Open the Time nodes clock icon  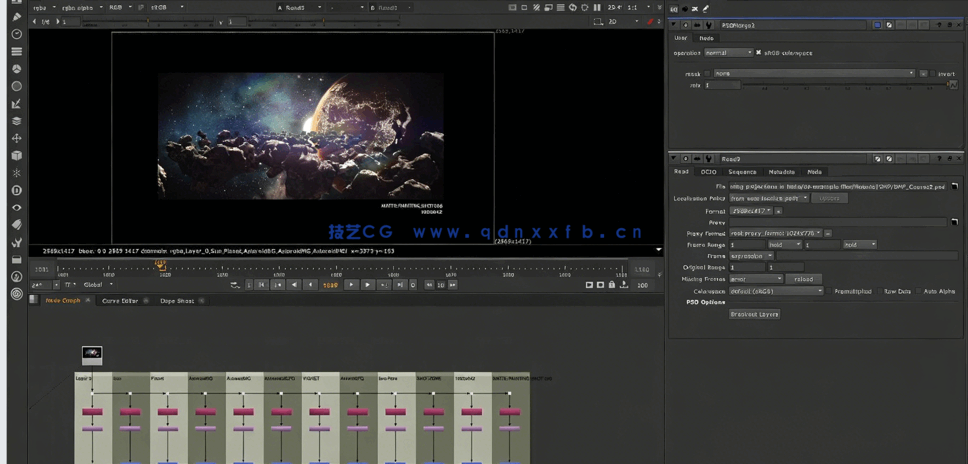tap(16, 34)
